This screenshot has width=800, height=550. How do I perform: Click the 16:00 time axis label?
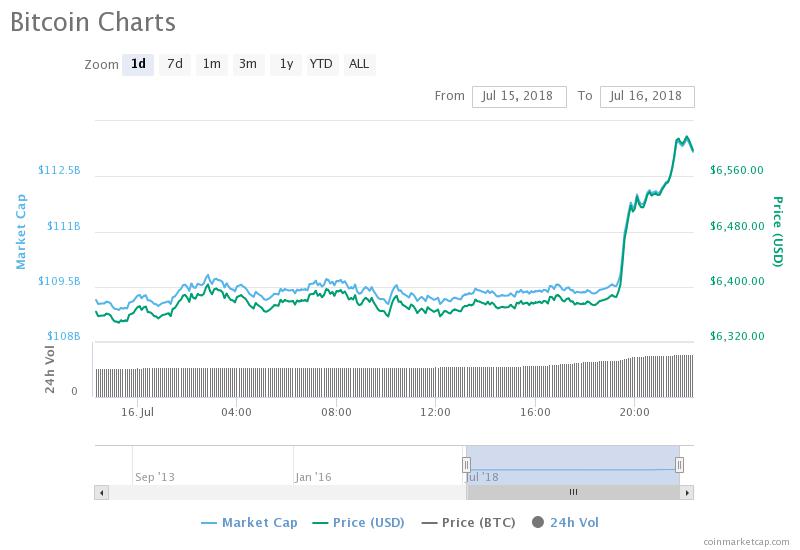tap(535, 412)
